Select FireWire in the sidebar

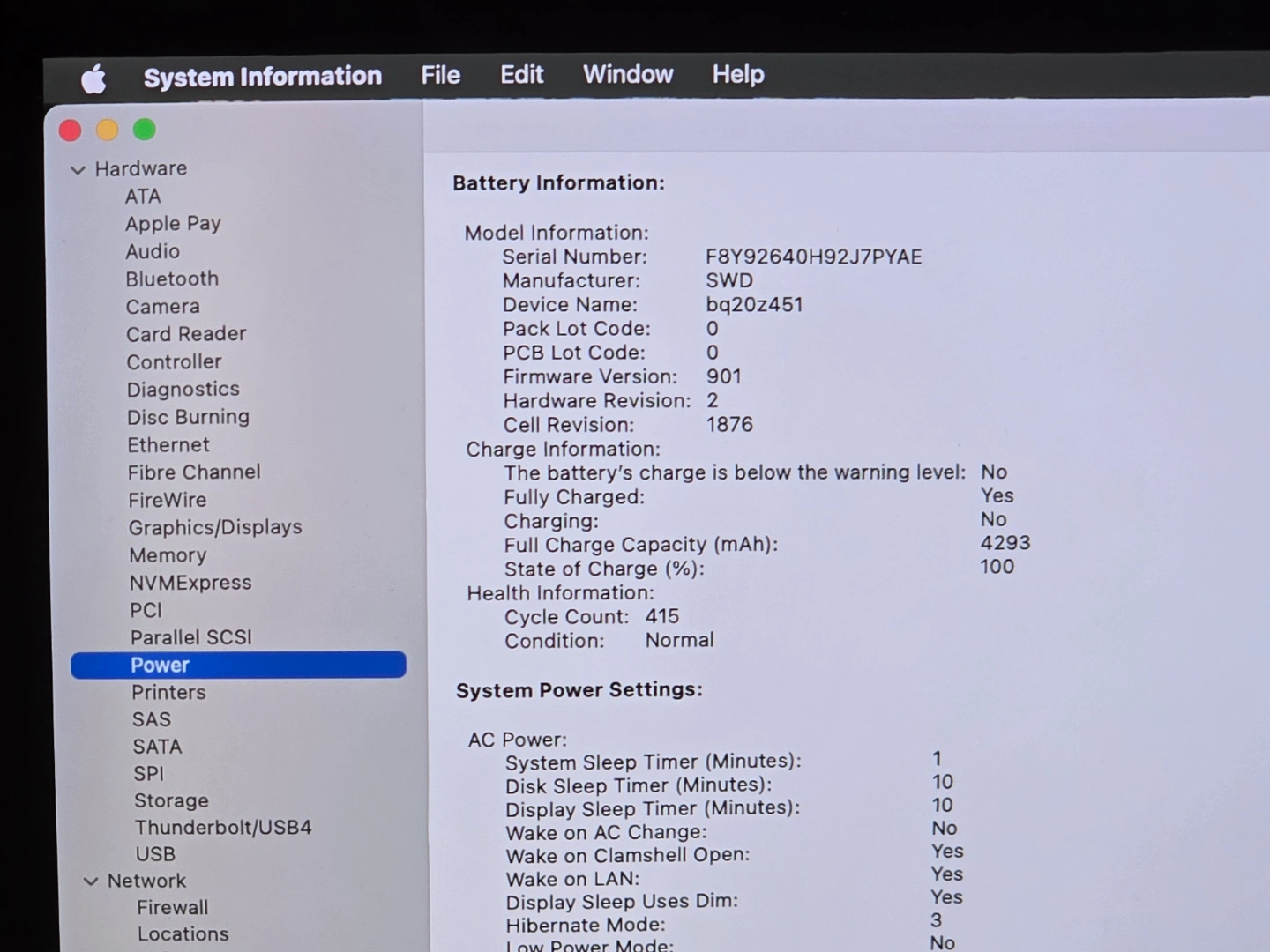click(x=167, y=500)
